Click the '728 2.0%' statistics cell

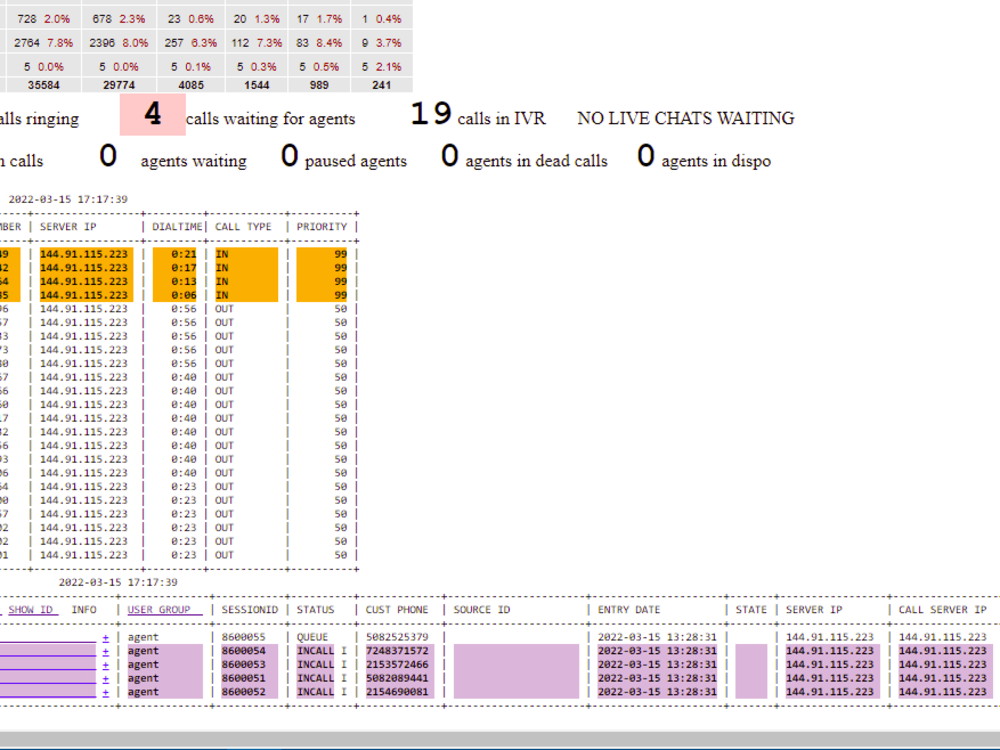click(44, 19)
